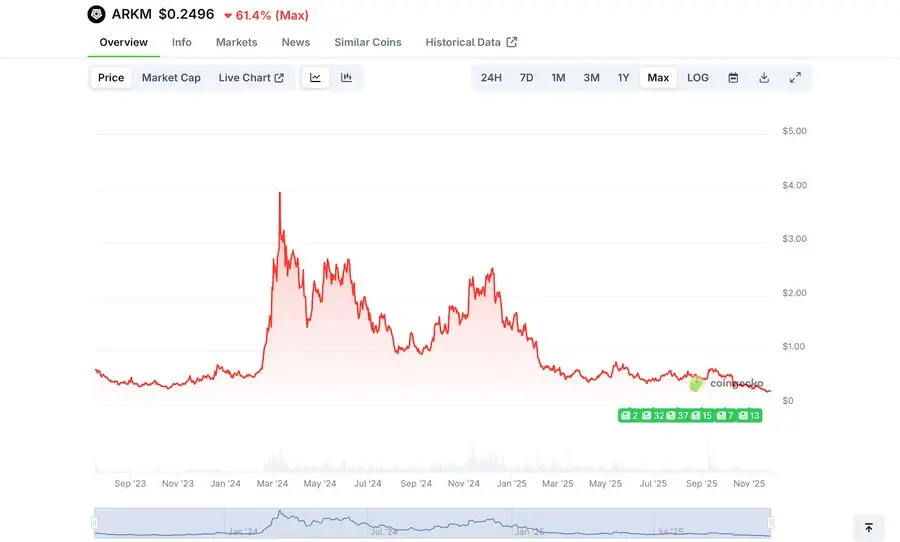Viewport: 900px width, 542px height.
Task: Open the Historical Data tab
Action: pyautogui.click(x=471, y=42)
